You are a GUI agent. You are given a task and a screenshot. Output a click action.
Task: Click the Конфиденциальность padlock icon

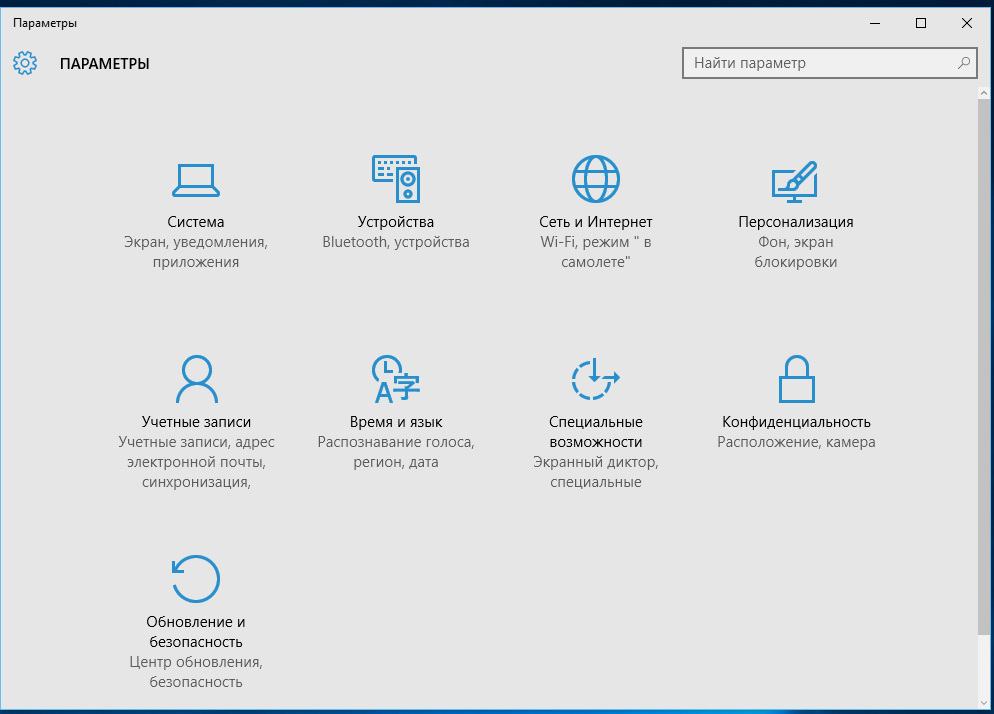pyautogui.click(x=796, y=379)
